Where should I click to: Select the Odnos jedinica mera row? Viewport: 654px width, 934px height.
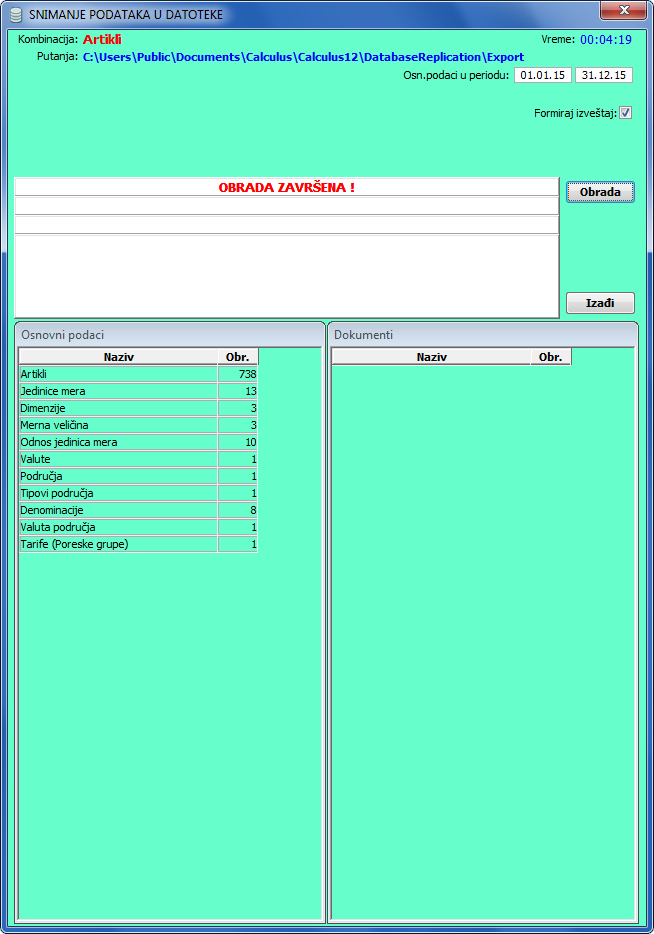[118, 442]
